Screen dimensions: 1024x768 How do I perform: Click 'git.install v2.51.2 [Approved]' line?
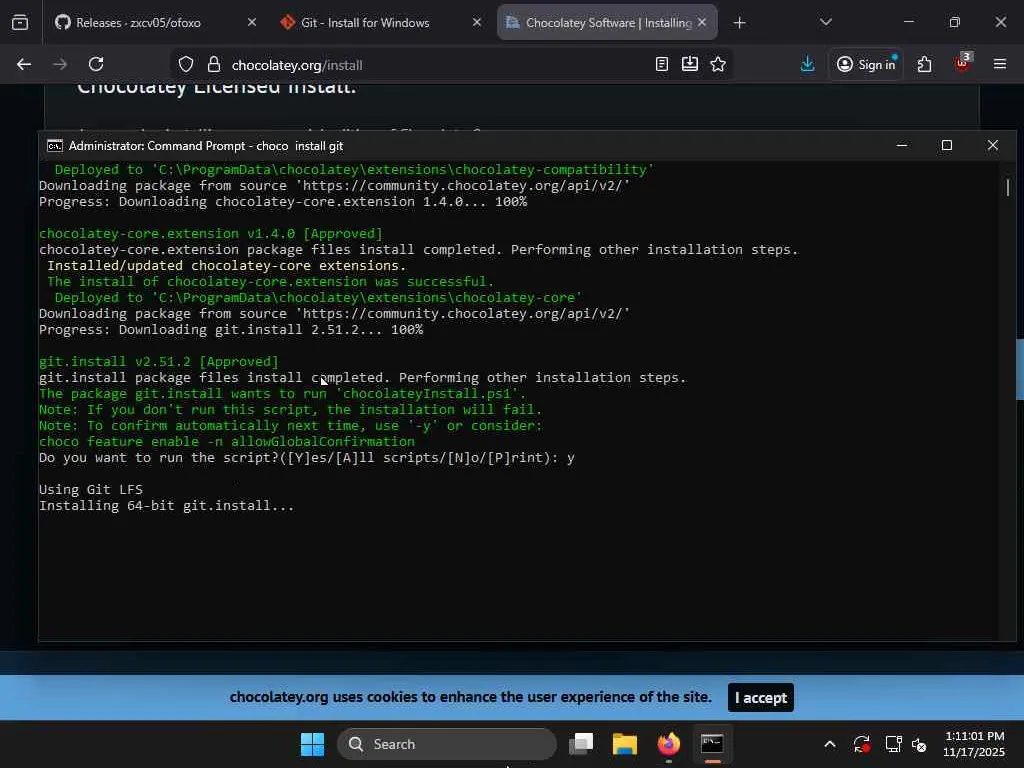(159, 362)
